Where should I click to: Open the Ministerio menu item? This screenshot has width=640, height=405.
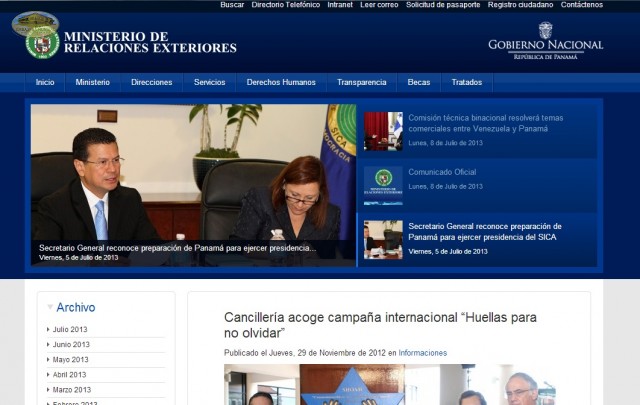(x=93, y=82)
